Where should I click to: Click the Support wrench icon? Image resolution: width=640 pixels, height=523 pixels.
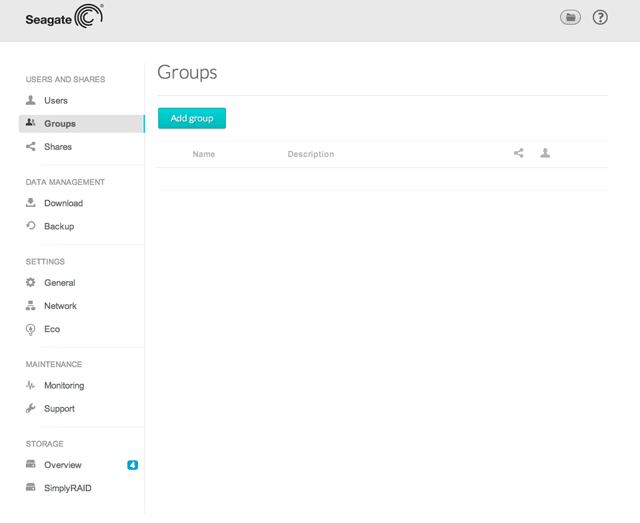click(31, 408)
